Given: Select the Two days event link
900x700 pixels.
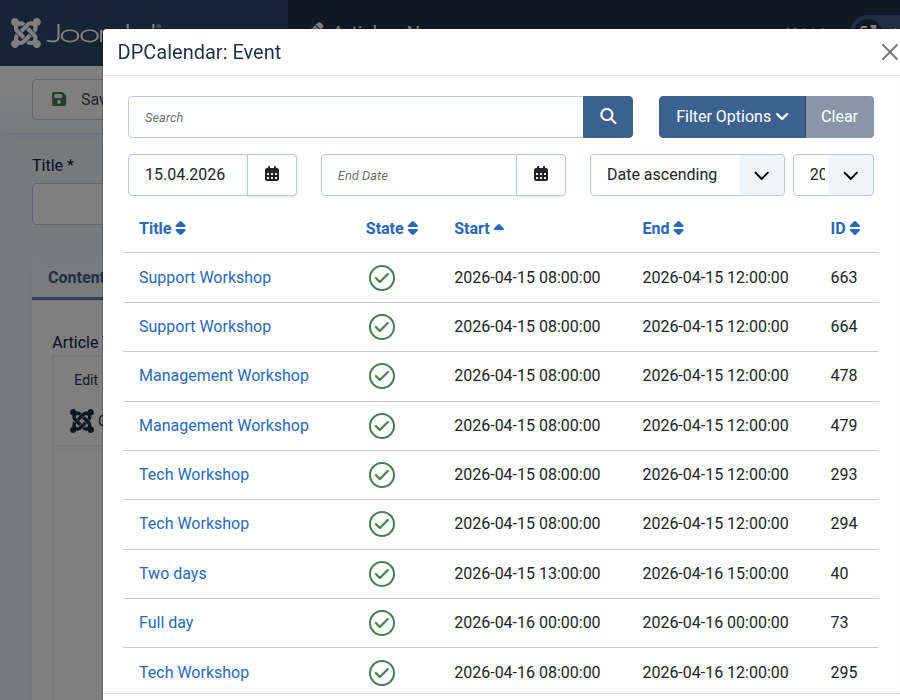Looking at the screenshot, I should coord(172,574).
